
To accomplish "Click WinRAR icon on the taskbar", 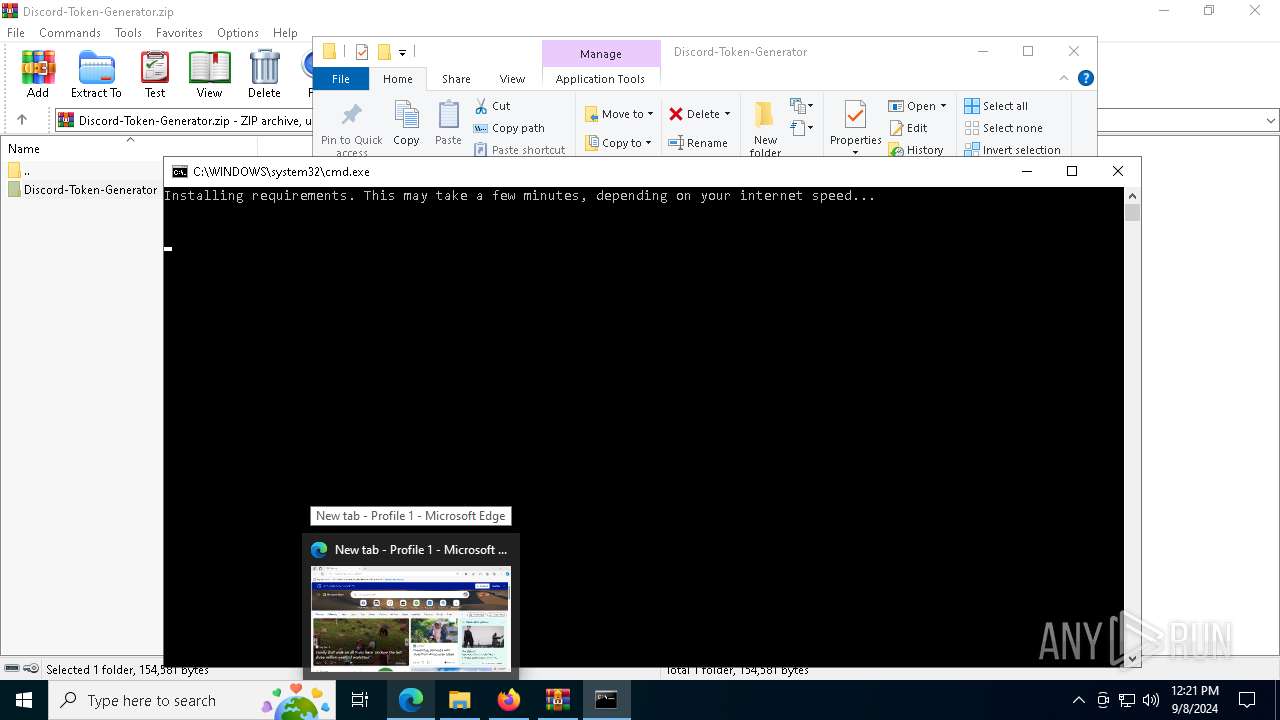I will click(558, 700).
